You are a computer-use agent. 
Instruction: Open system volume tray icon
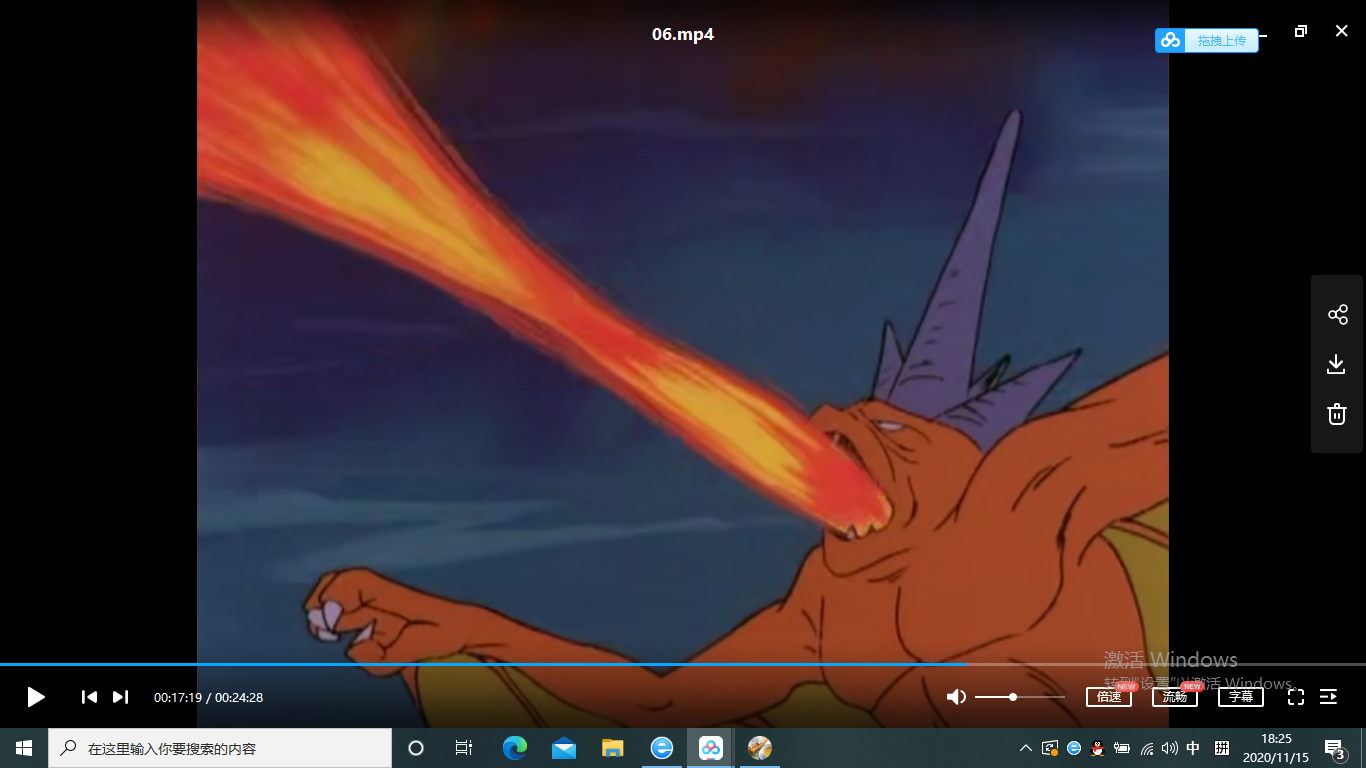1170,748
